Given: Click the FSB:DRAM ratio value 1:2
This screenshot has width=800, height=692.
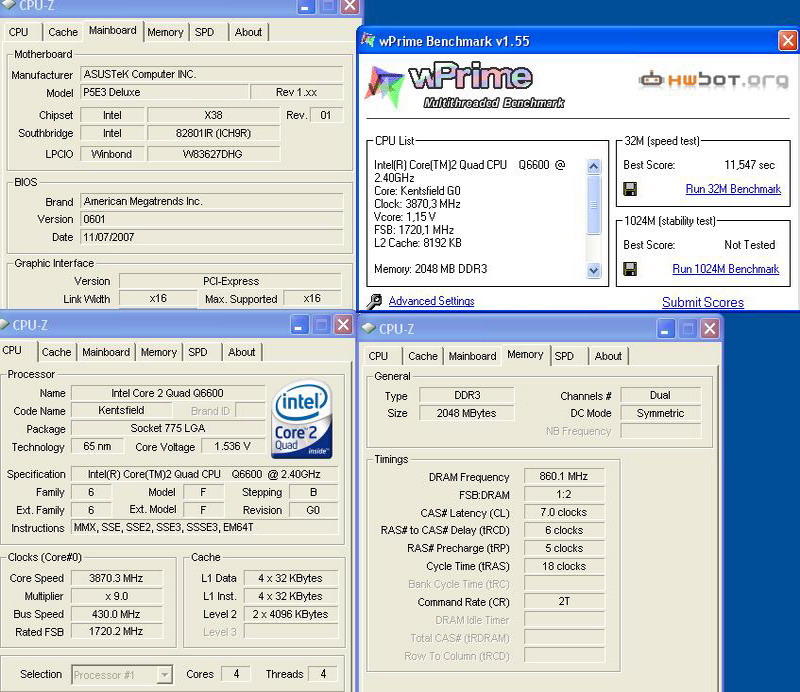Looking at the screenshot, I should point(564,495).
